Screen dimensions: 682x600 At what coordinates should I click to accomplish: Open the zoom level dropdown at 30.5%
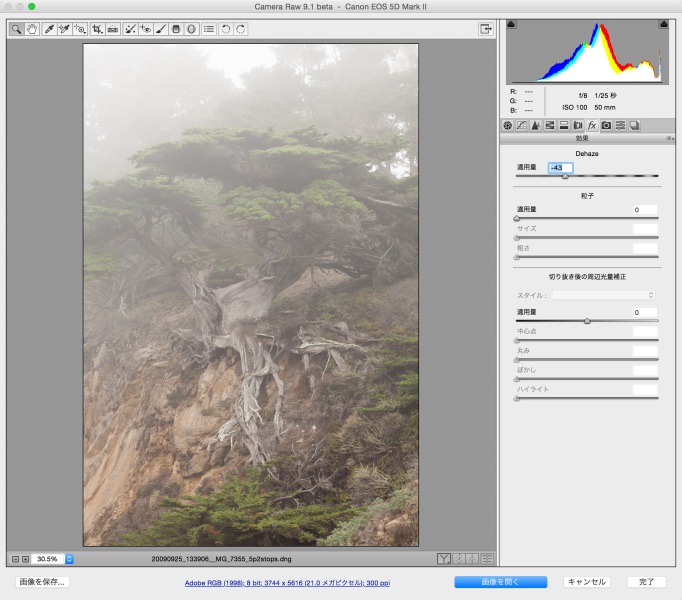pyautogui.click(x=69, y=559)
